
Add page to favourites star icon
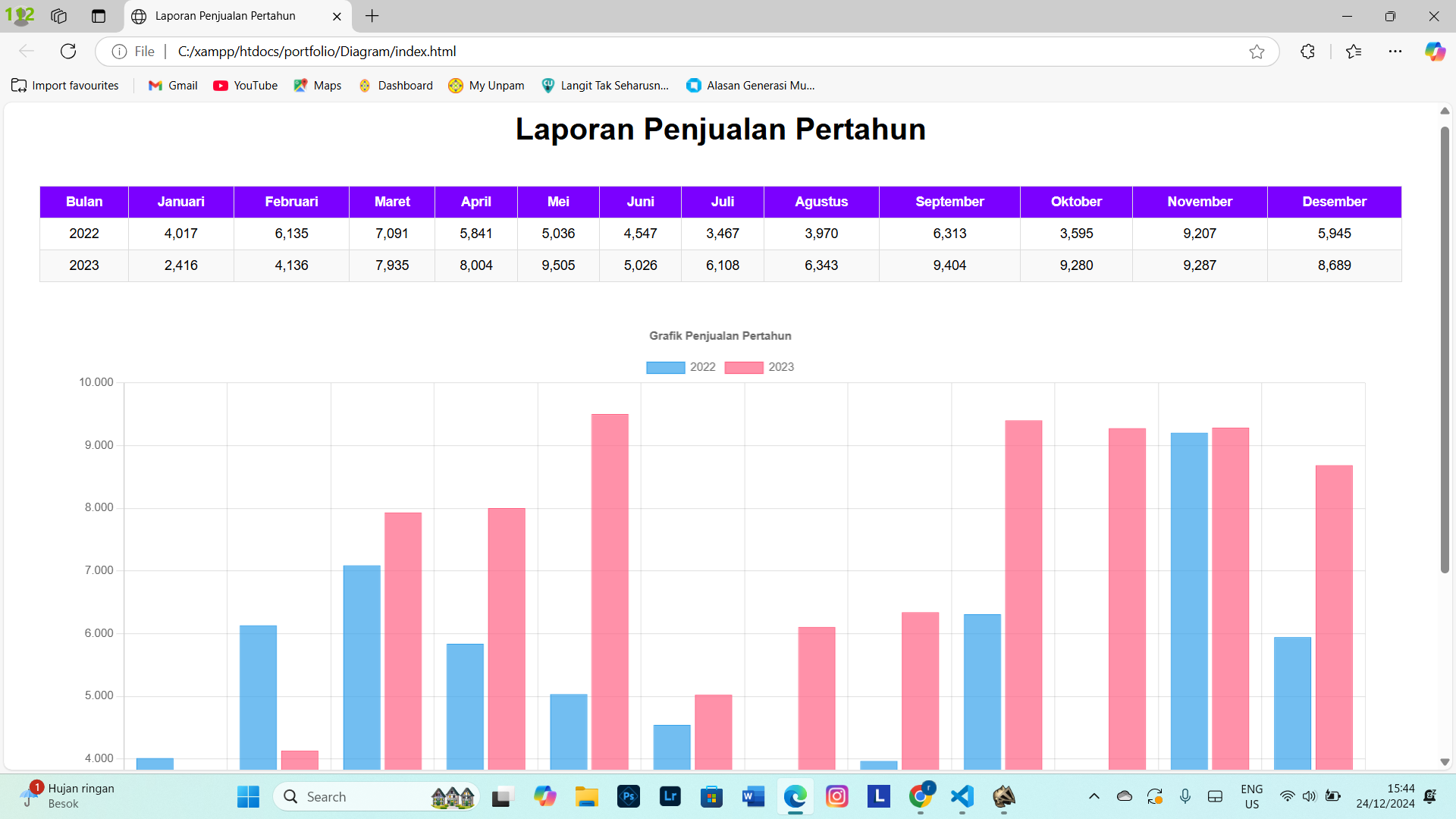pyautogui.click(x=1257, y=52)
